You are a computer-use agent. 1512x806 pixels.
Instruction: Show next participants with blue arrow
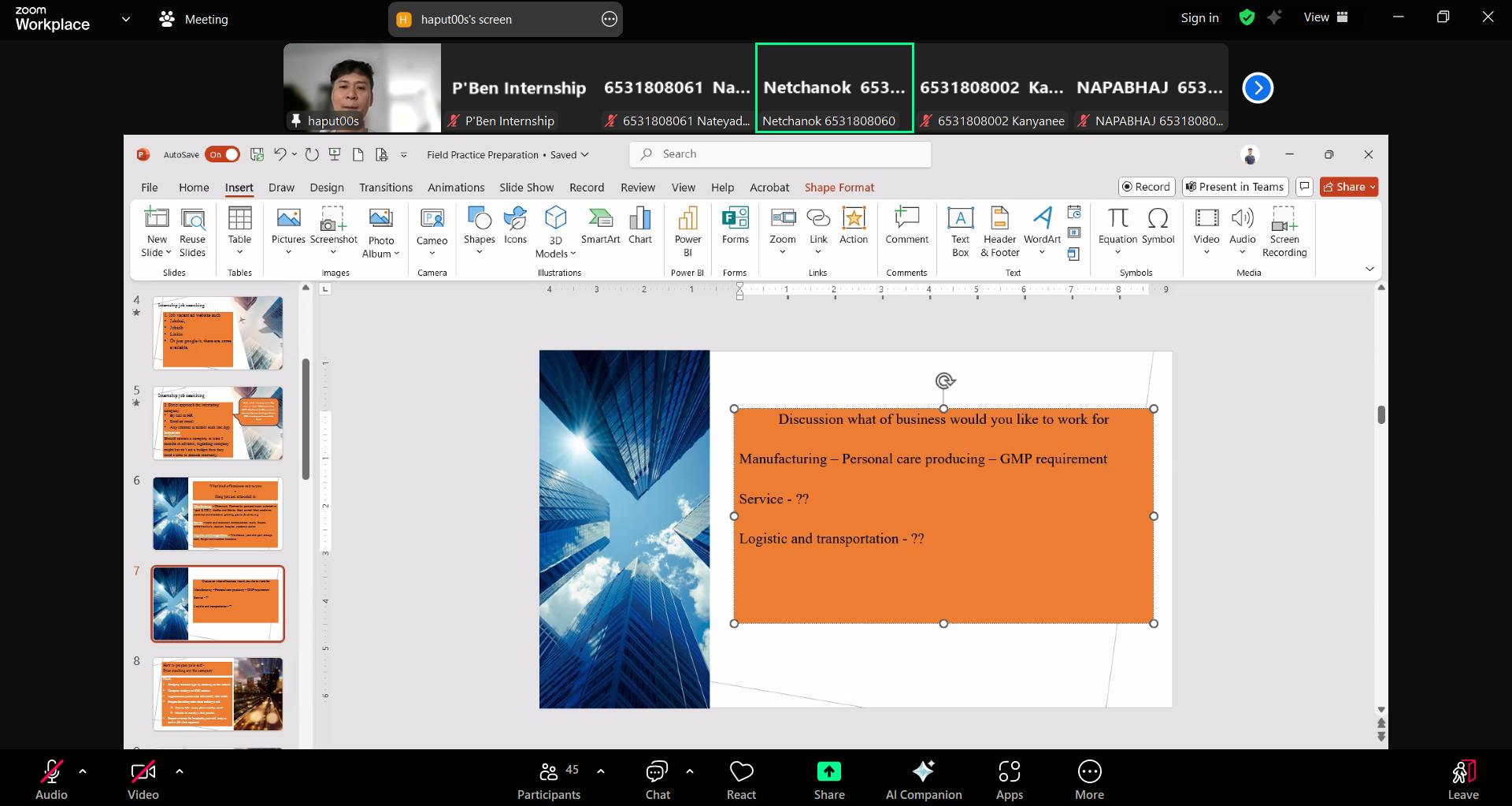click(1258, 87)
